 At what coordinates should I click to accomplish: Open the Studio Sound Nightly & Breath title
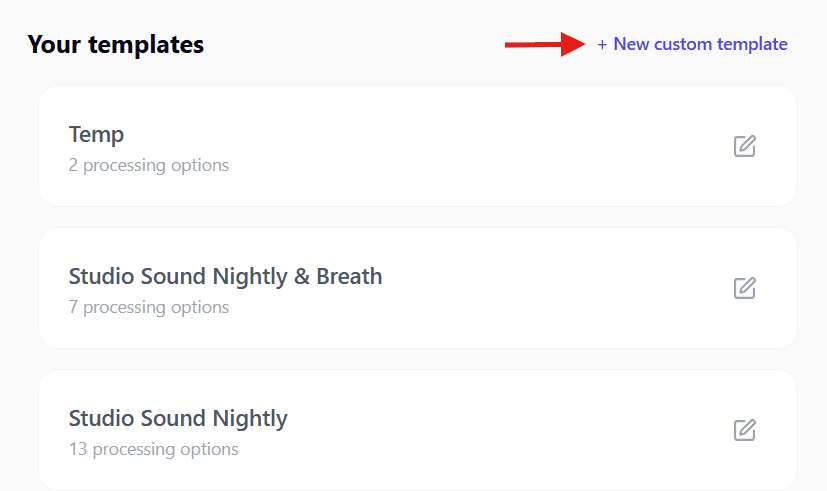click(225, 276)
